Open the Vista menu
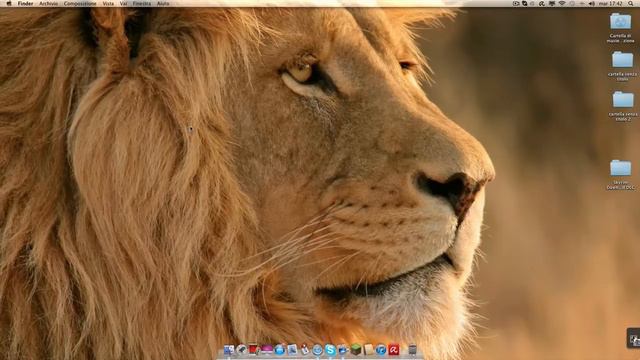This screenshot has height=360, width=640. 108,3
